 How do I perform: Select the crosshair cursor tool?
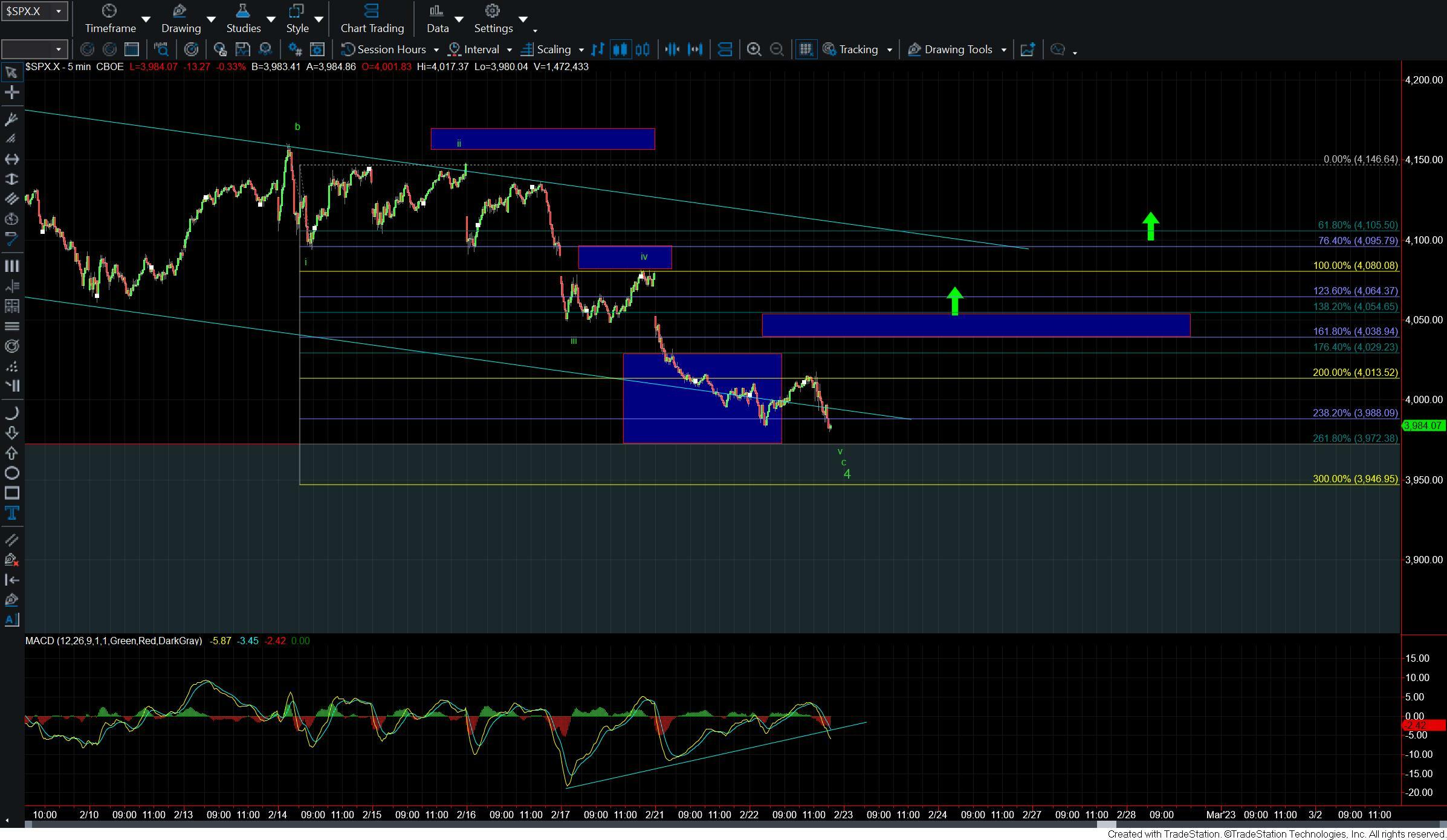point(11,92)
